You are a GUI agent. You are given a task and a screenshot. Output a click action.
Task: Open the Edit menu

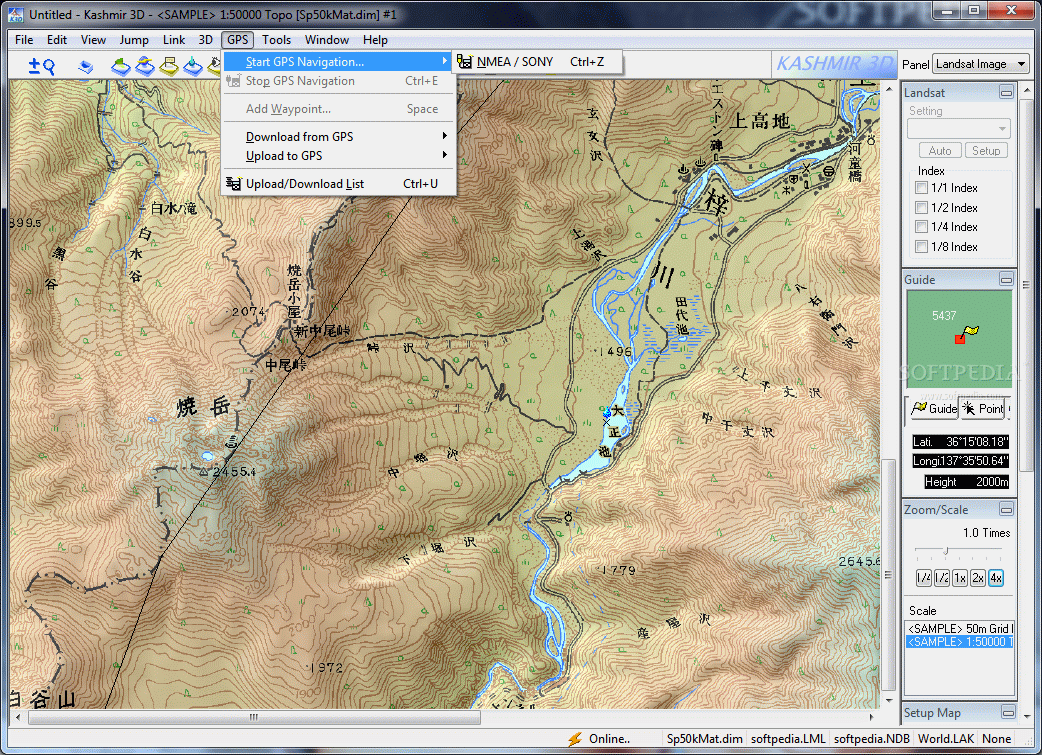[56, 40]
